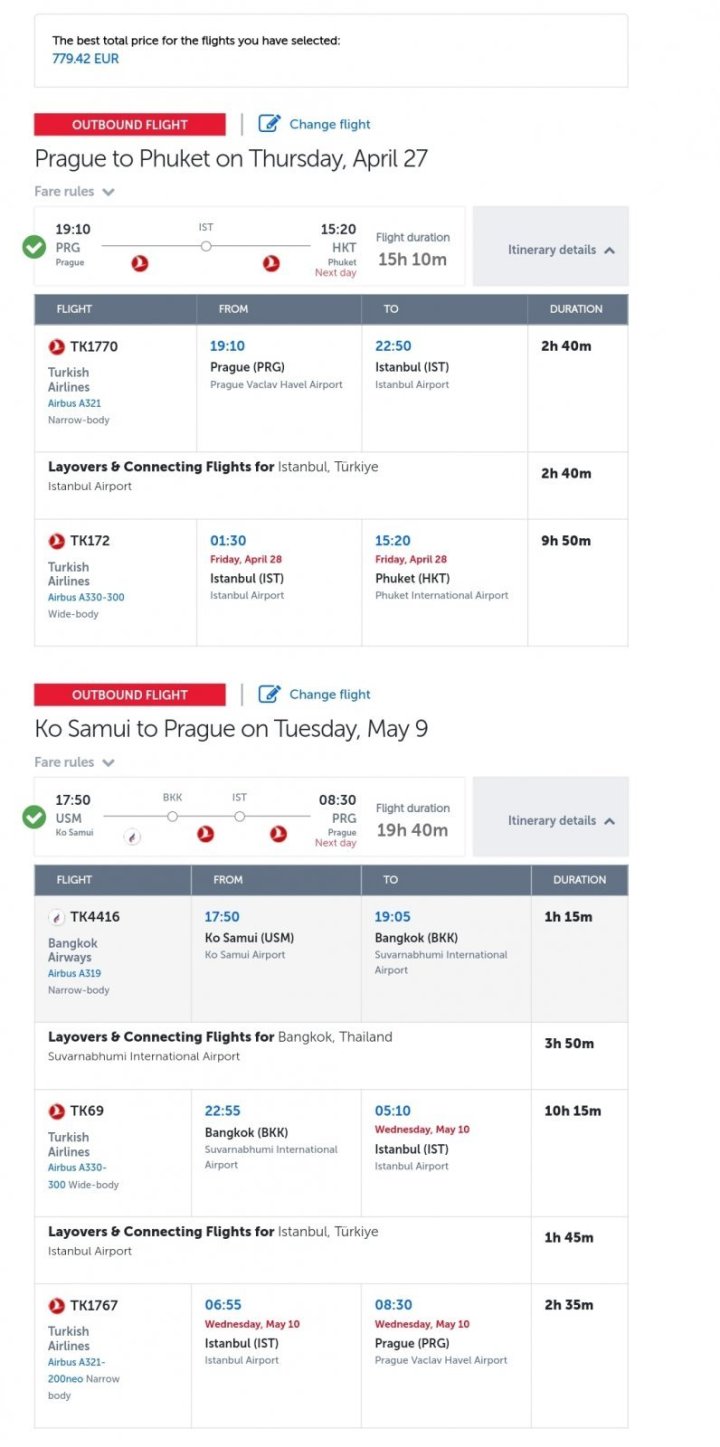
Task: Expand Fare rules for the Prague to Phuket flight
Action: pyautogui.click(x=75, y=192)
